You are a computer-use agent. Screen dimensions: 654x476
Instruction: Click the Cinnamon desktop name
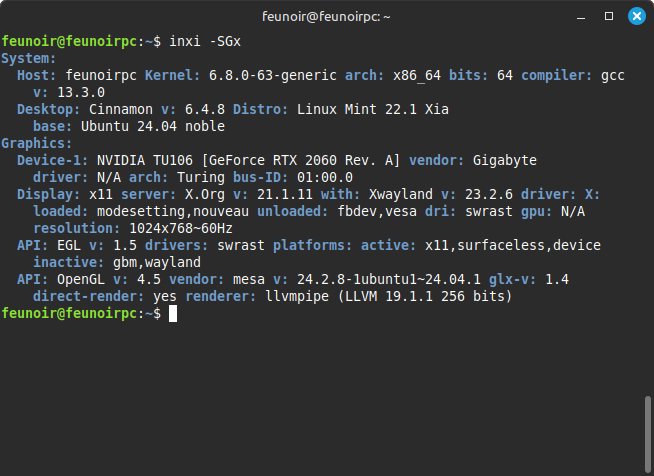(x=121, y=109)
